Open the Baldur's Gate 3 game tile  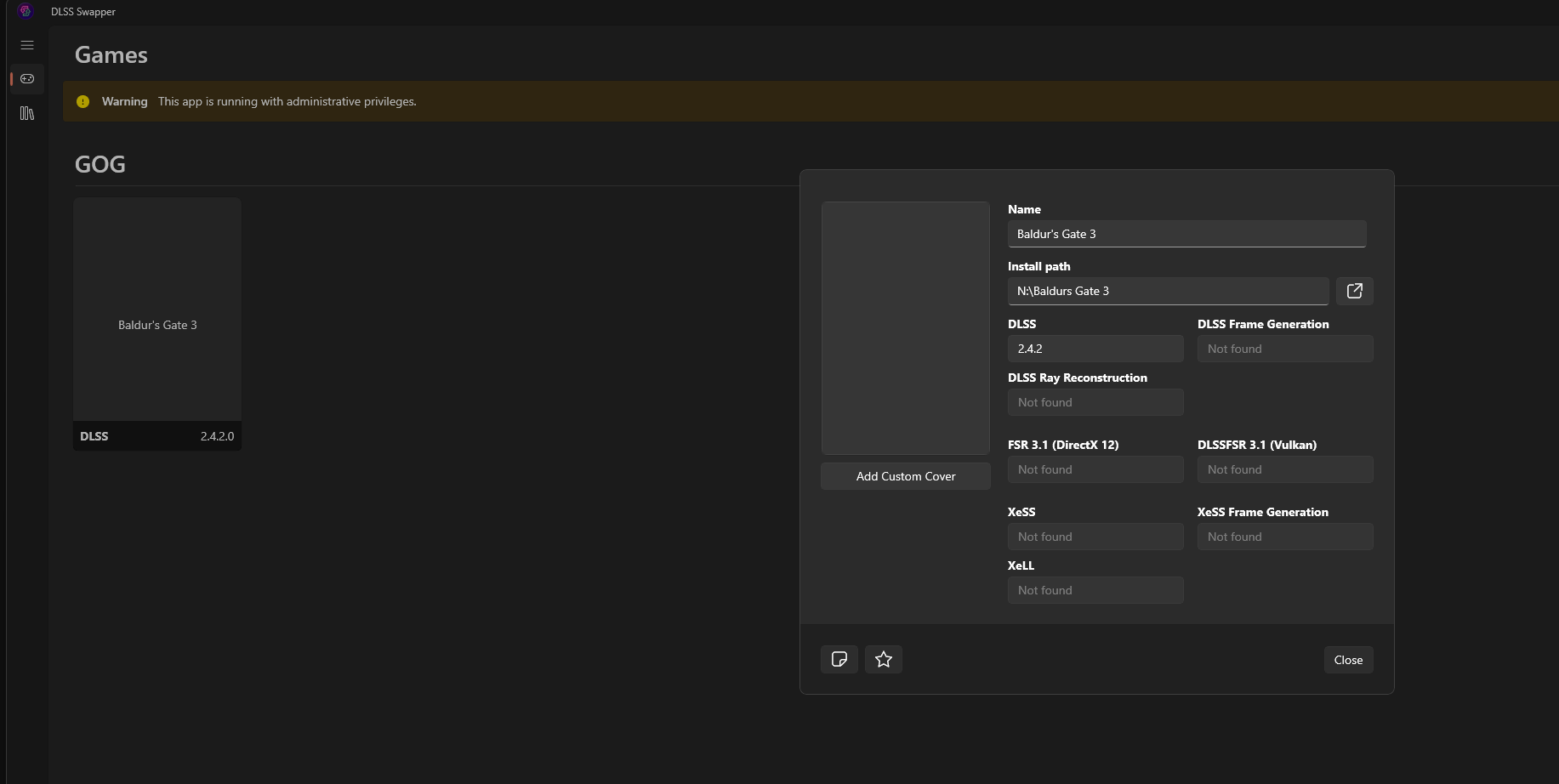[157, 323]
